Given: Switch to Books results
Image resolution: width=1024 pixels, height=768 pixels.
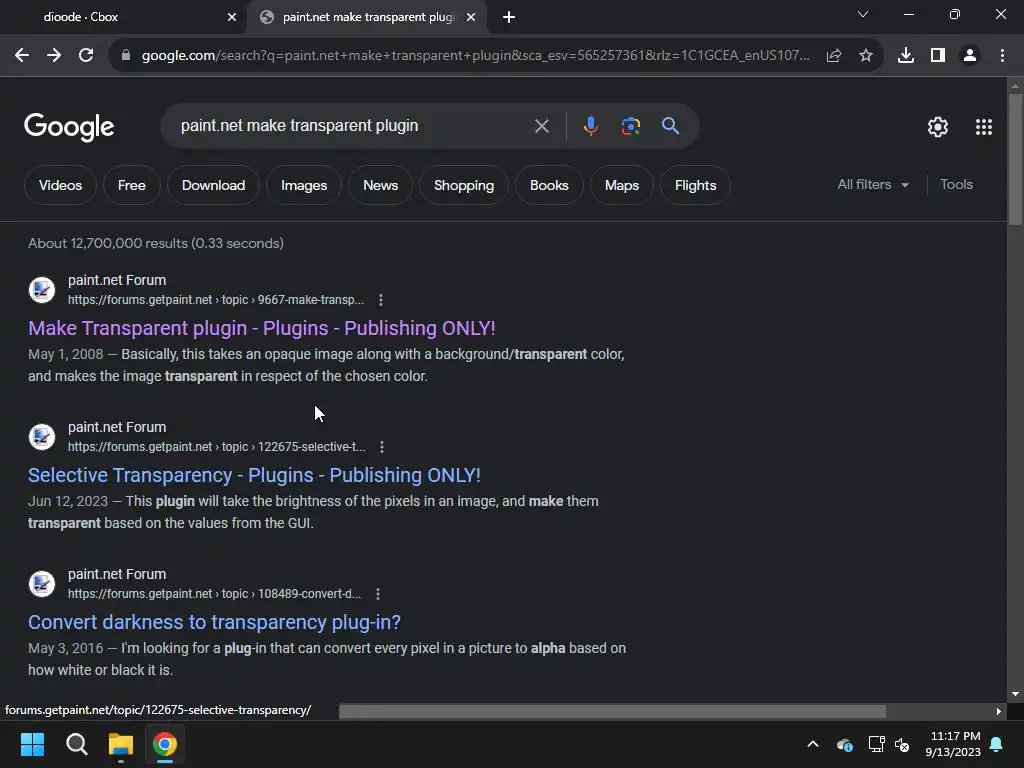Looking at the screenshot, I should point(549,185).
